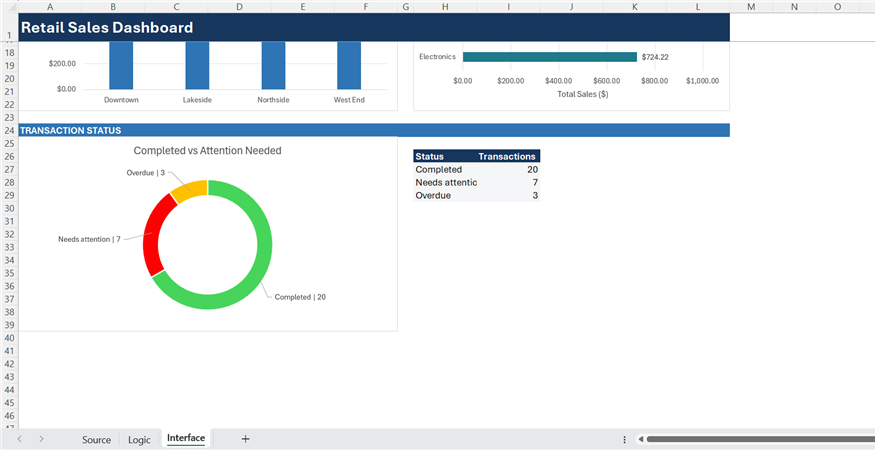This screenshot has height=450, width=875.
Task: Select the cell with value 3 in table
Action: tap(508, 195)
